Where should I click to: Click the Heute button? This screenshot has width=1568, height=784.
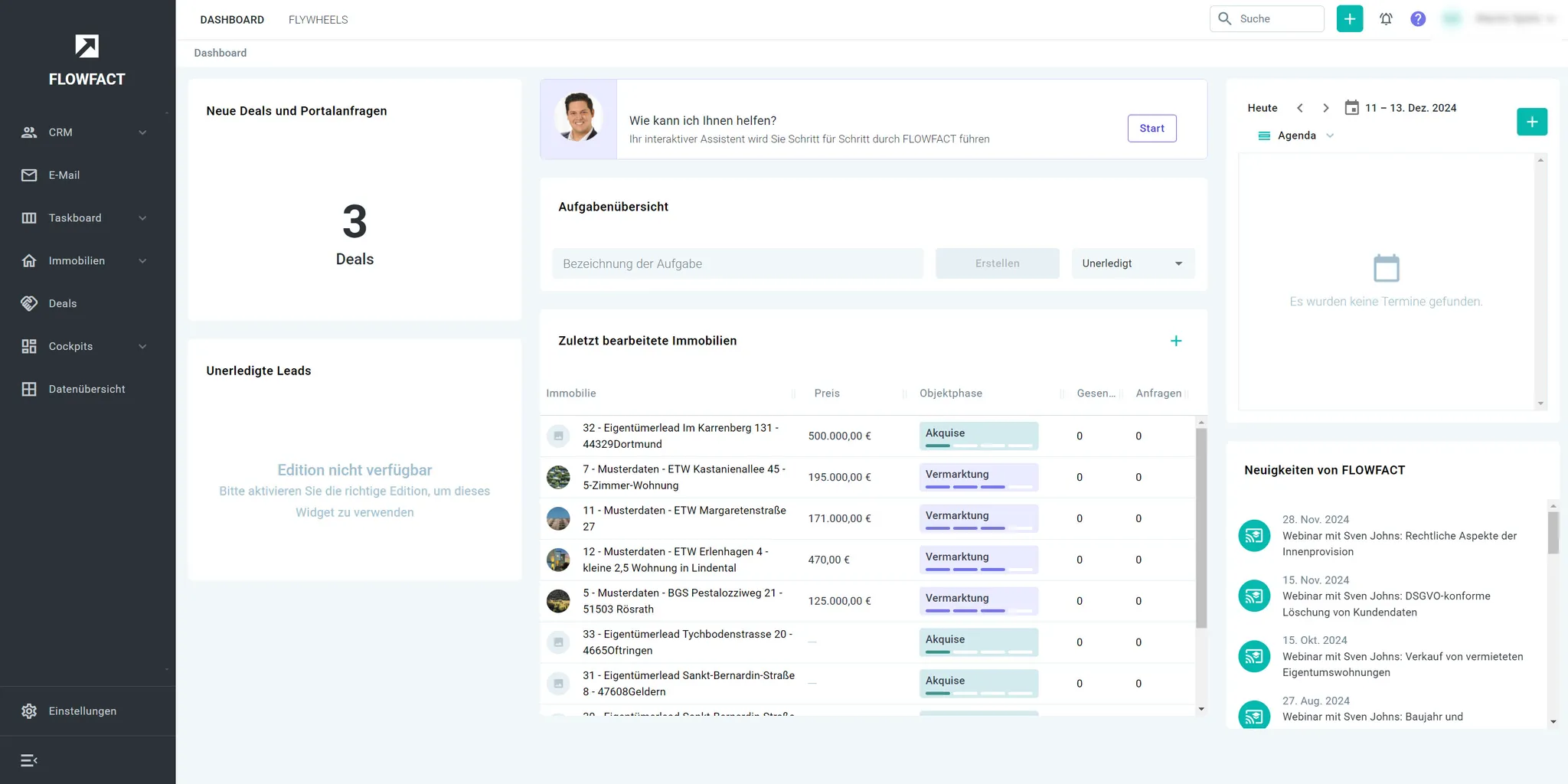(1263, 108)
